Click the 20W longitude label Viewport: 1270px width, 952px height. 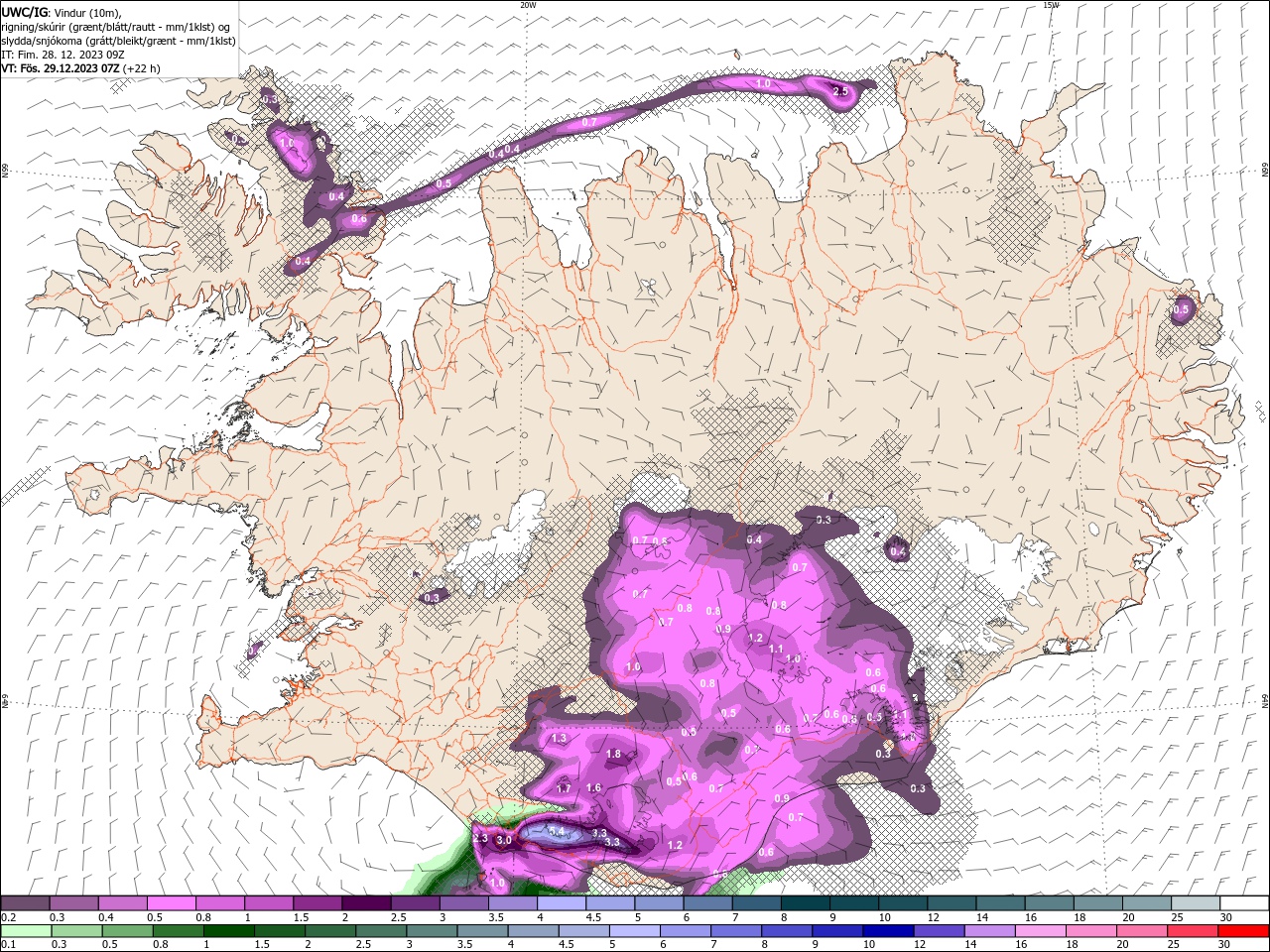click(528, 5)
